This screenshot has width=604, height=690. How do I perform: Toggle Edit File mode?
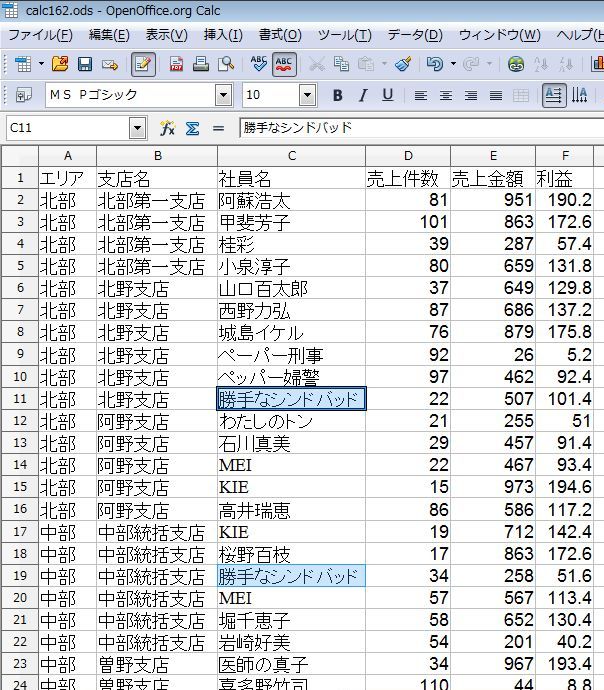[x=143, y=64]
